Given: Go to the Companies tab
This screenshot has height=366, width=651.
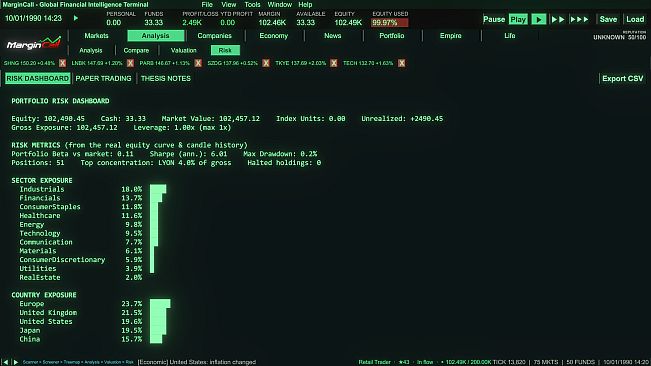Looking at the screenshot, I should point(214,36).
